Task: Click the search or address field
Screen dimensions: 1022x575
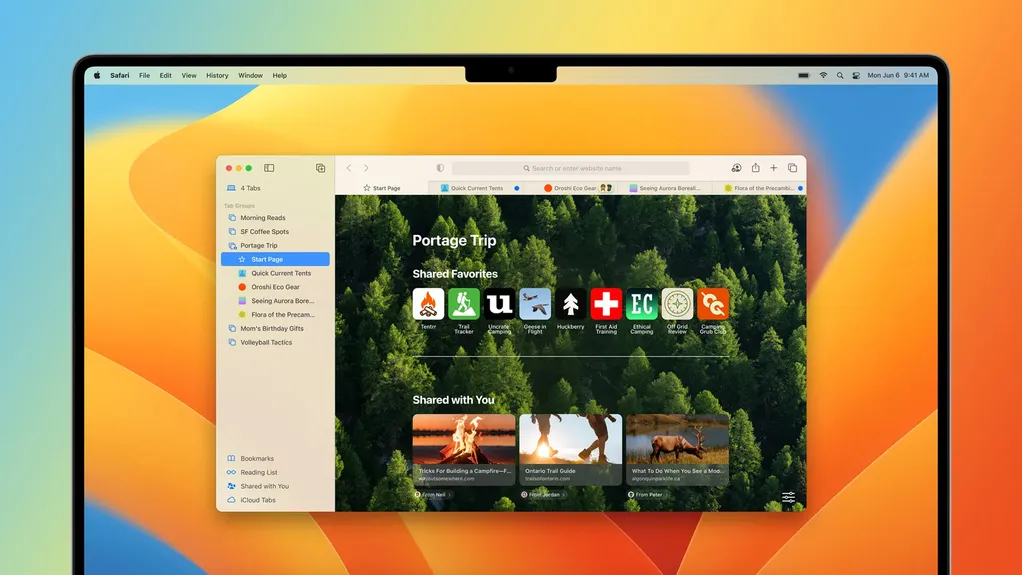Action: tap(570, 168)
